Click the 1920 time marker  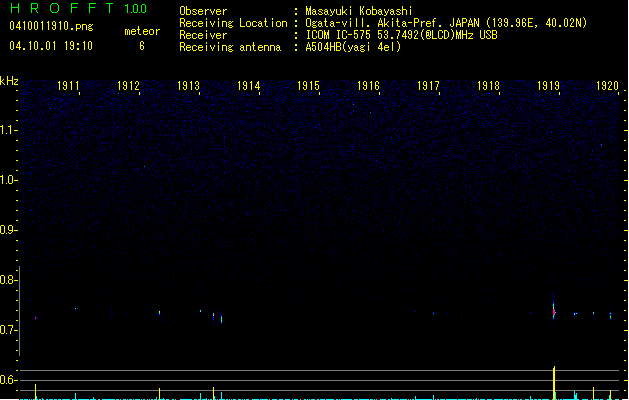coord(607,86)
